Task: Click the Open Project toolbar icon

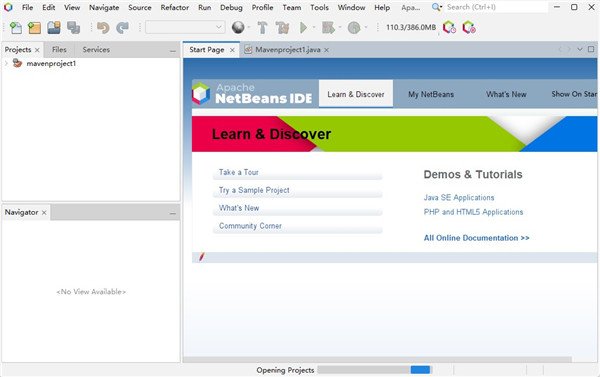Action: (x=54, y=28)
